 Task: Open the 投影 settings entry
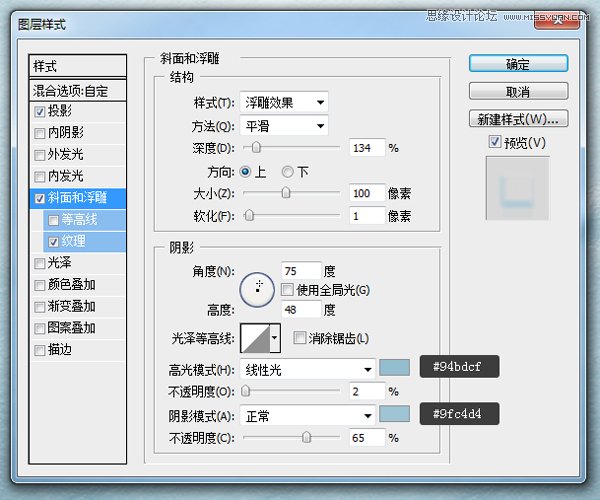click(x=60, y=111)
